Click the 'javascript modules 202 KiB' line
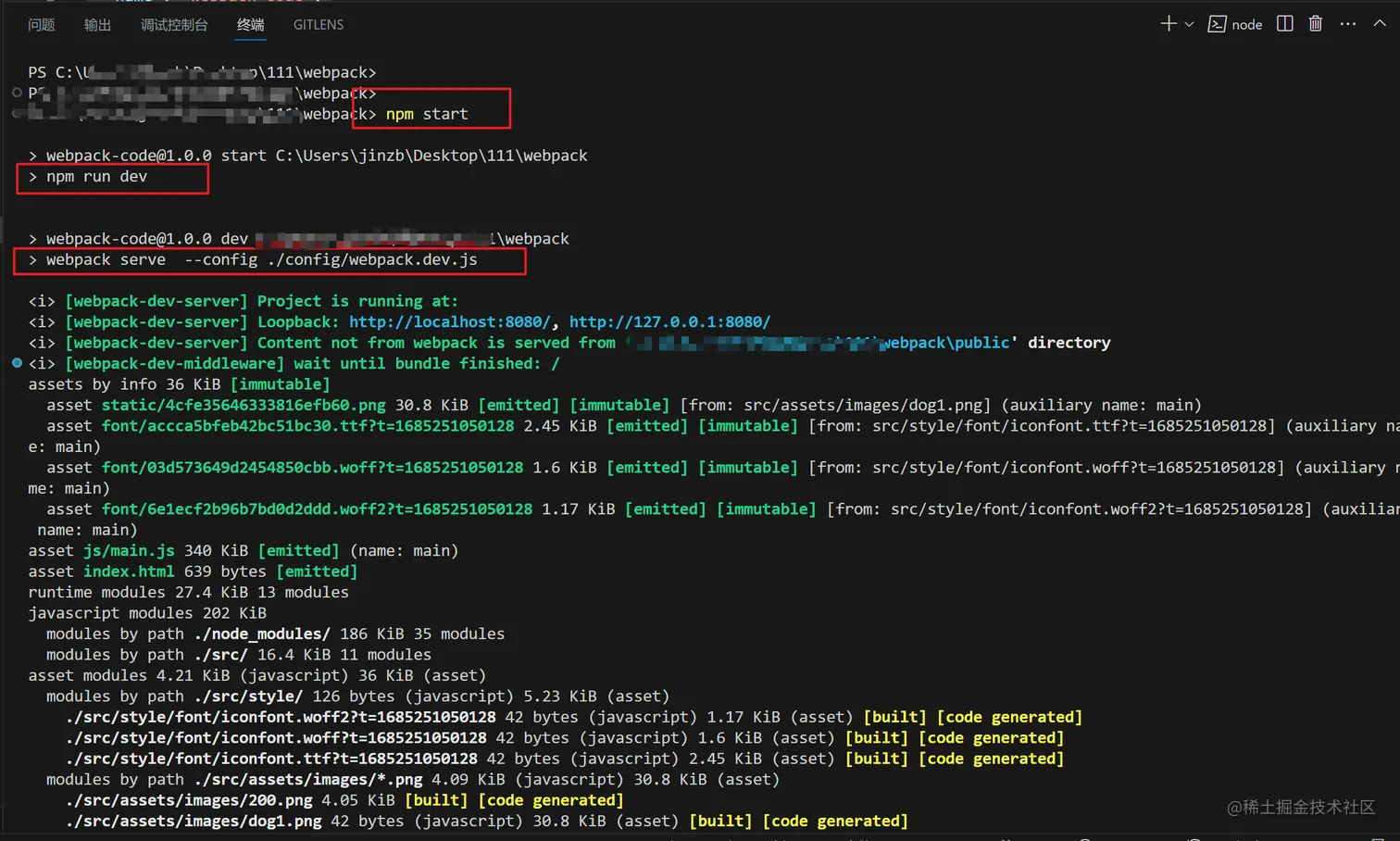Image resolution: width=1400 pixels, height=841 pixels. pos(147,613)
